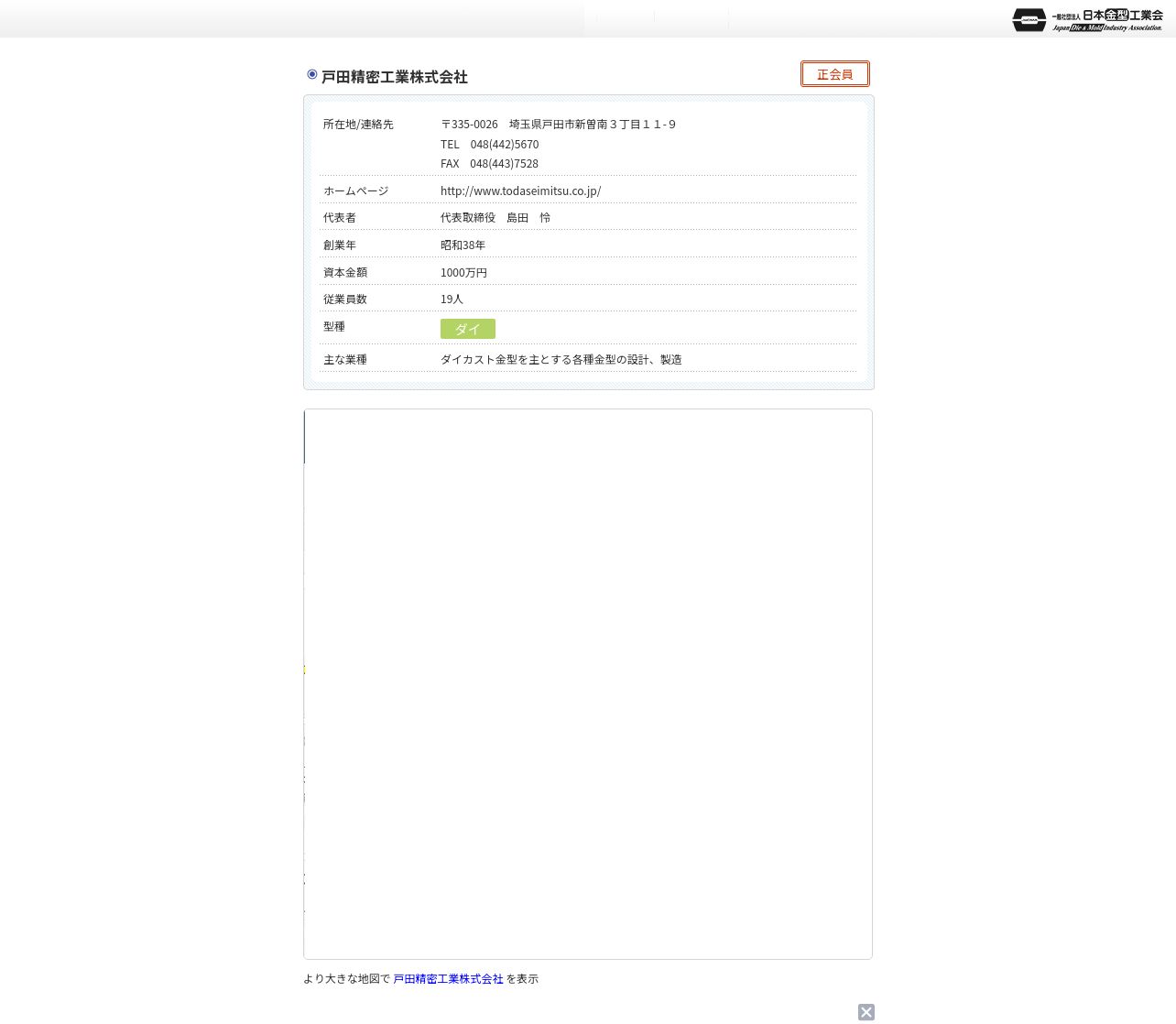Click the 型種 label
The width and height of the screenshot is (1176, 1024).
click(x=334, y=327)
